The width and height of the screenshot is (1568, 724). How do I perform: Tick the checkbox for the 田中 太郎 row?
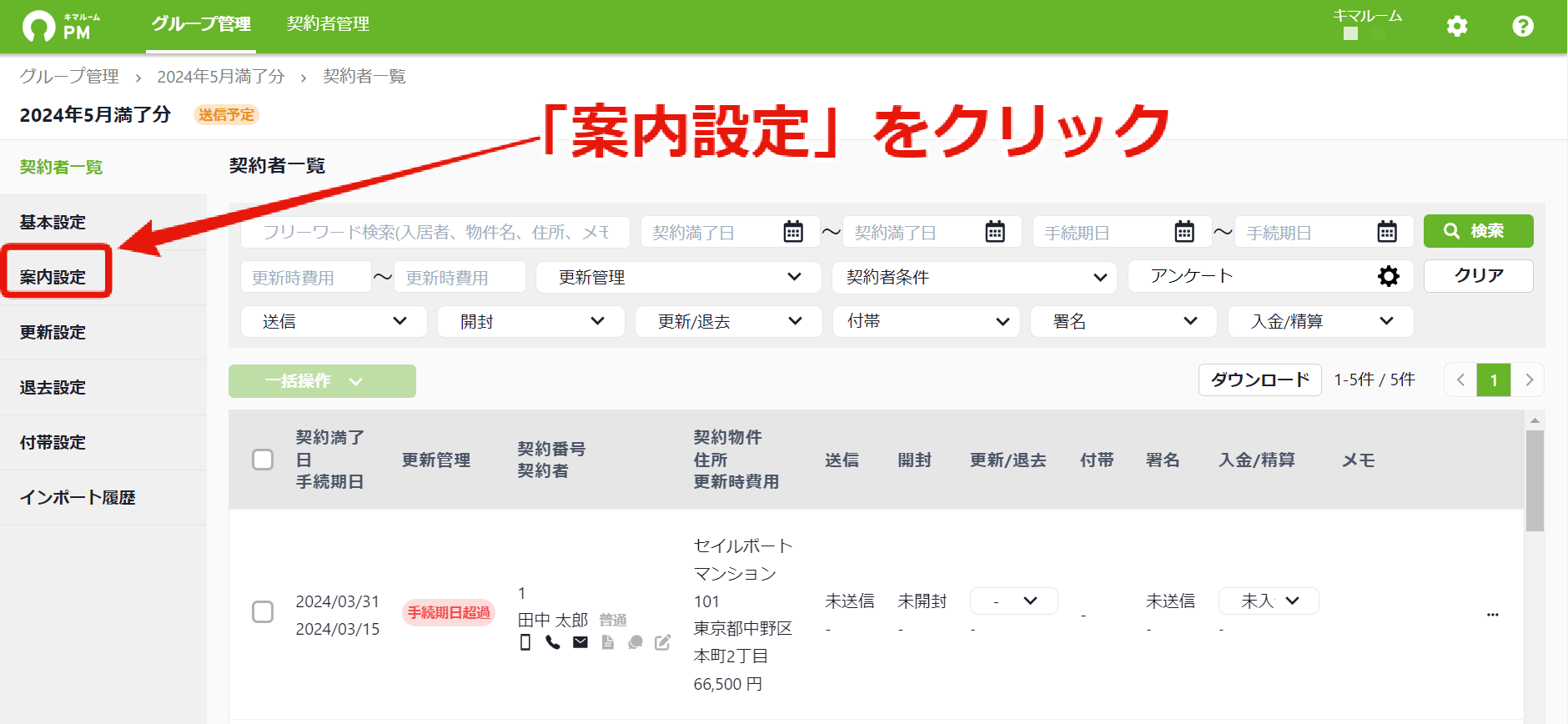(x=263, y=612)
